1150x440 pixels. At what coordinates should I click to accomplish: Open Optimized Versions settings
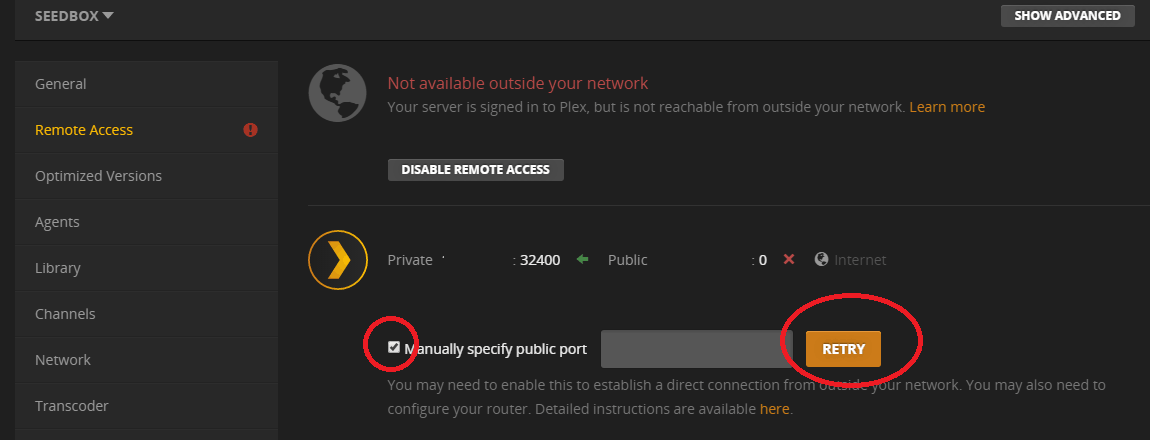98,176
